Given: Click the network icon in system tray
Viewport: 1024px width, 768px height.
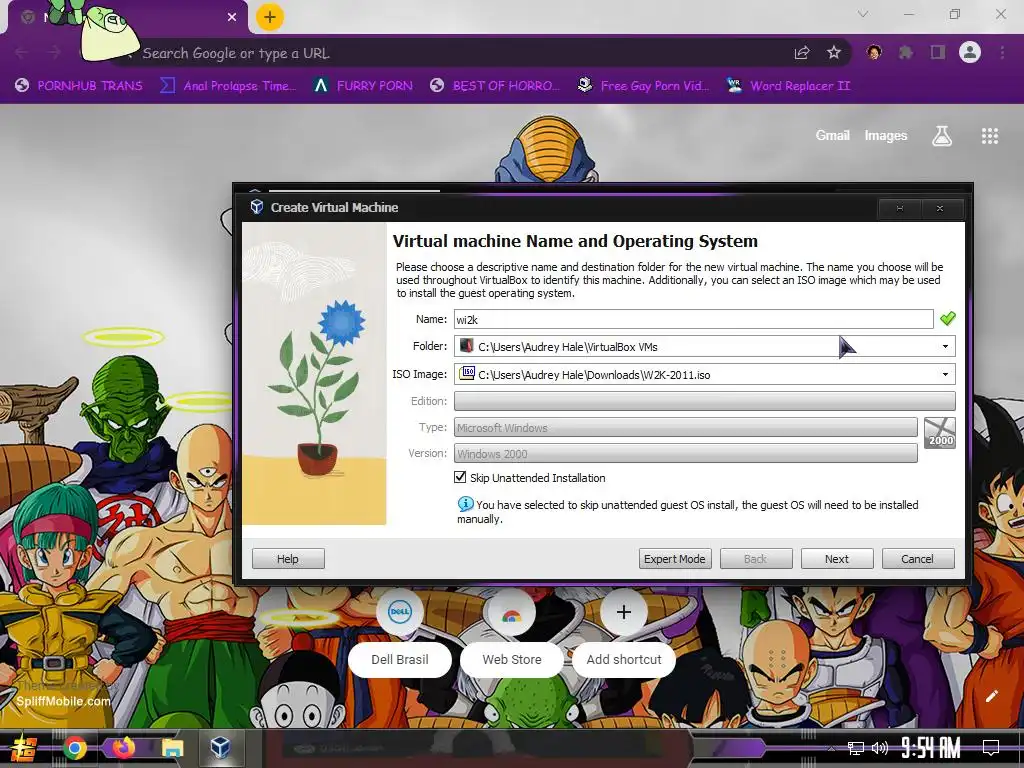Looking at the screenshot, I should (x=855, y=748).
